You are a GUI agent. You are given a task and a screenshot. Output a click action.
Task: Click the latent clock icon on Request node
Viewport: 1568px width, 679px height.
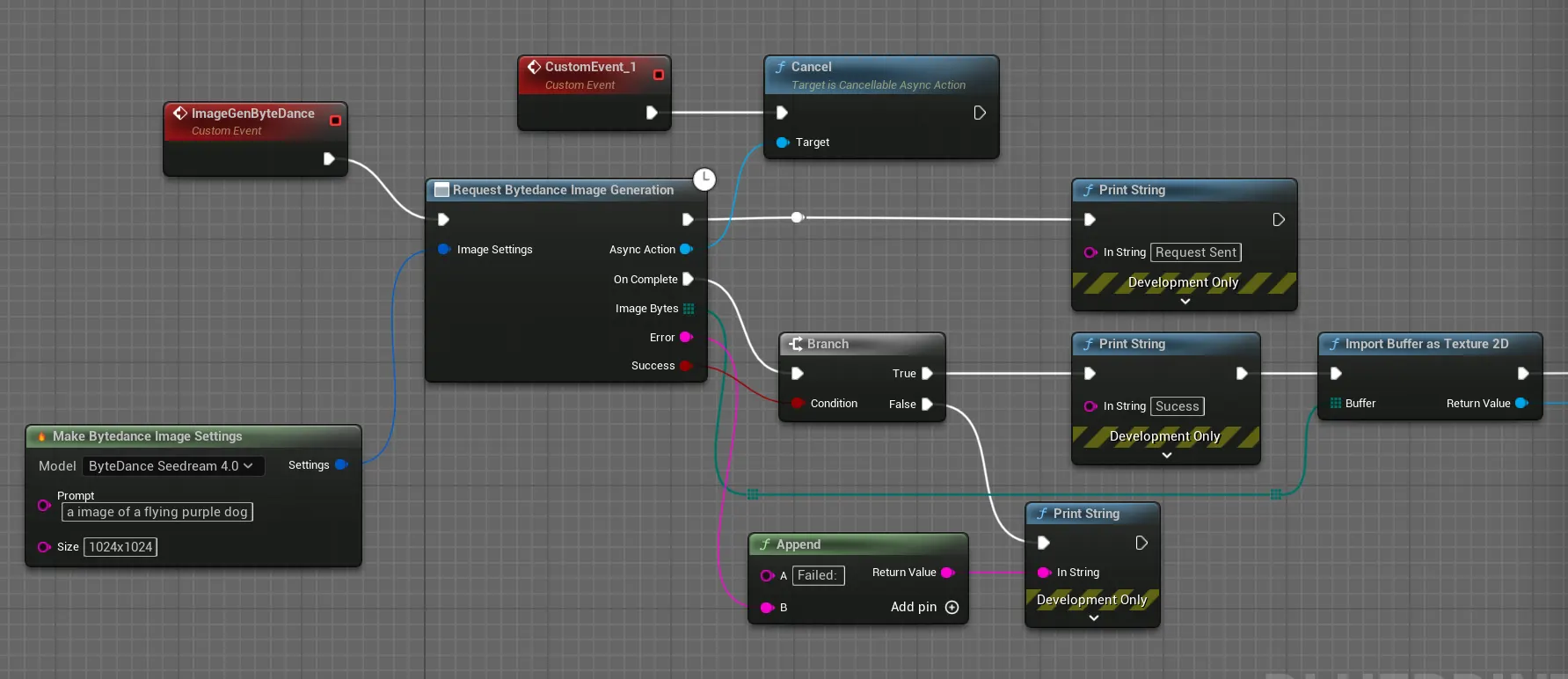tap(704, 179)
